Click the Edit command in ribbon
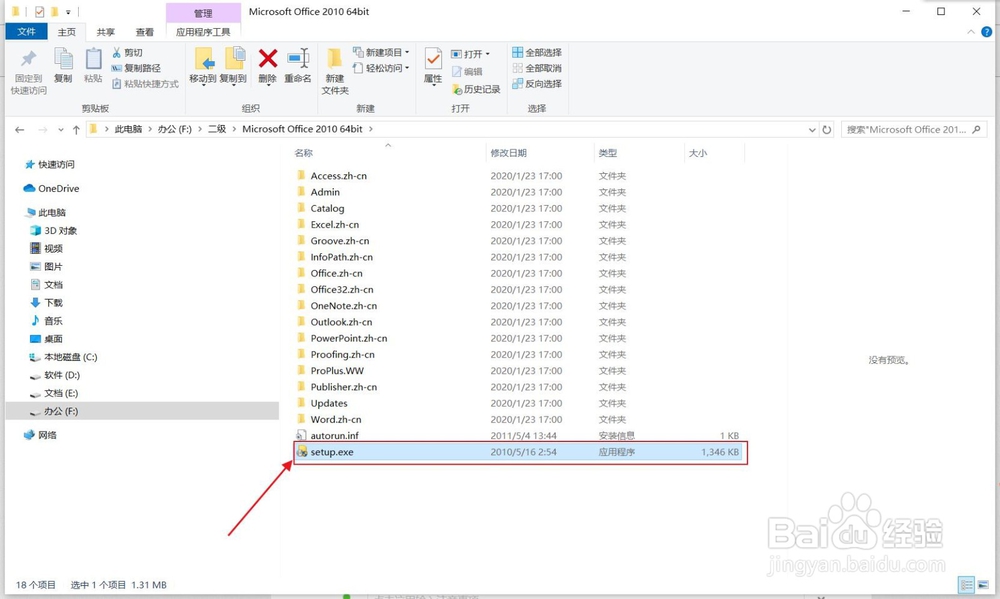Image resolution: width=1000 pixels, height=599 pixels. [x=467, y=71]
